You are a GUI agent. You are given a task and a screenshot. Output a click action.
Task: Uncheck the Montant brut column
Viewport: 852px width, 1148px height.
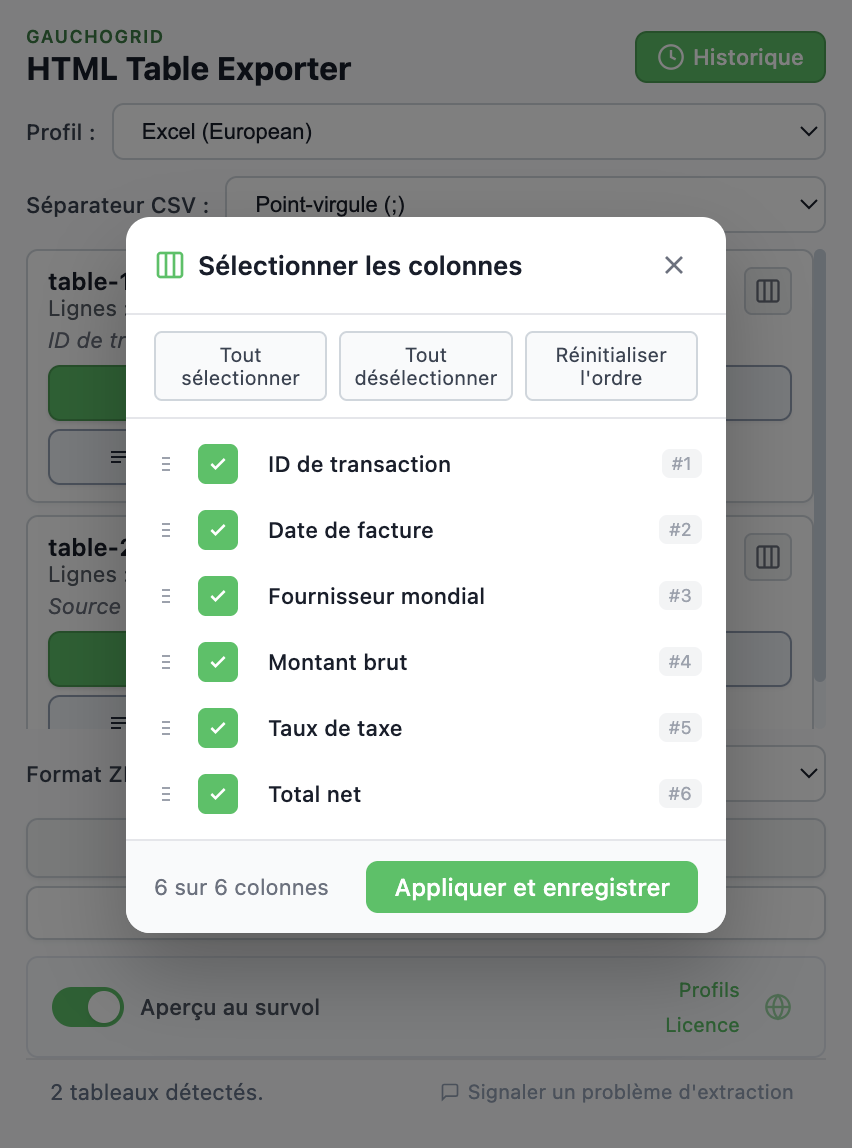tap(217, 662)
